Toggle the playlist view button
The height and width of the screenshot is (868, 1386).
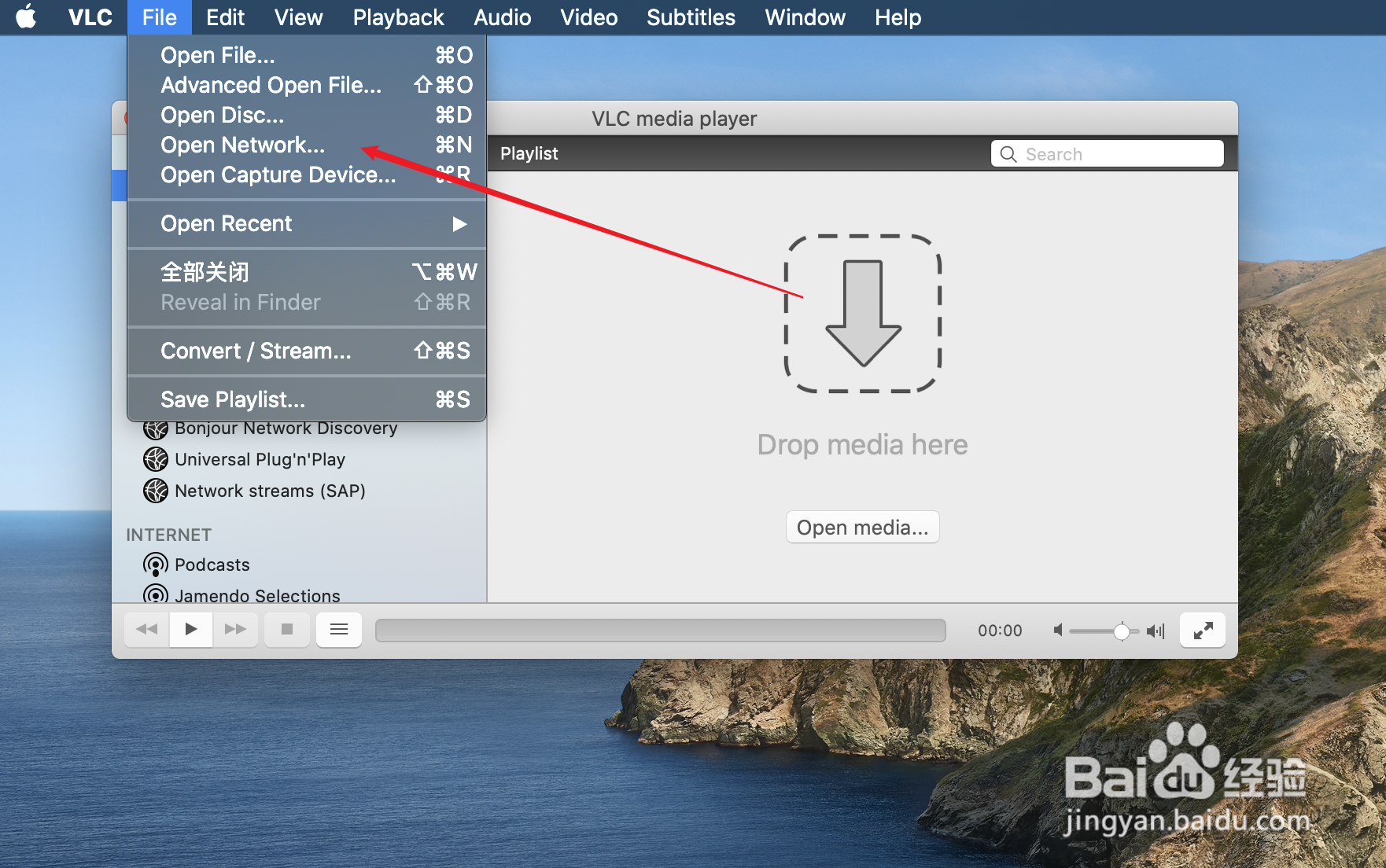point(339,629)
